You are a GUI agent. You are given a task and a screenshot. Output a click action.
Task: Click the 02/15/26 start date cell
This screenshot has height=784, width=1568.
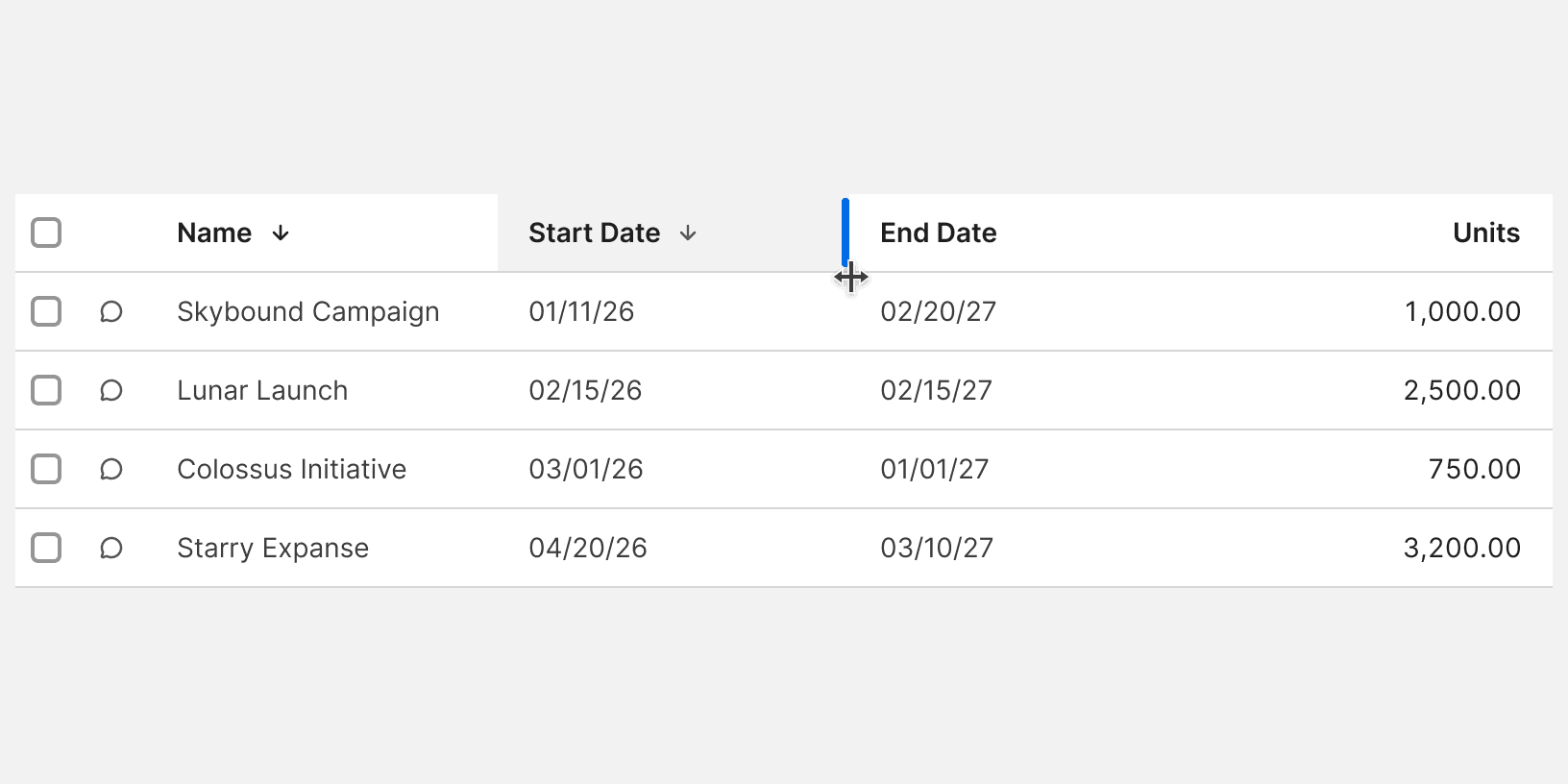(x=585, y=391)
